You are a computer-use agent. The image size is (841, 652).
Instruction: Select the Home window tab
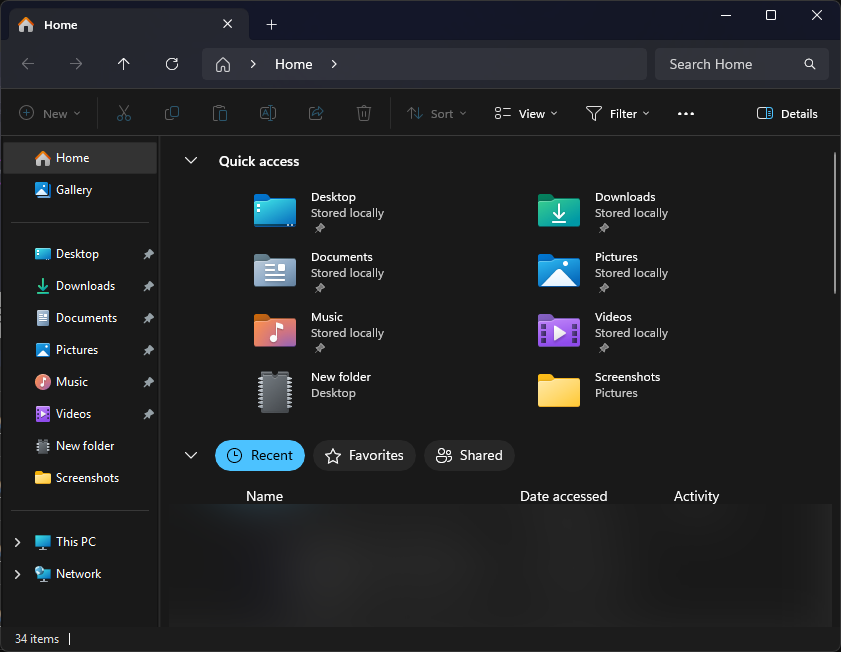[129, 25]
